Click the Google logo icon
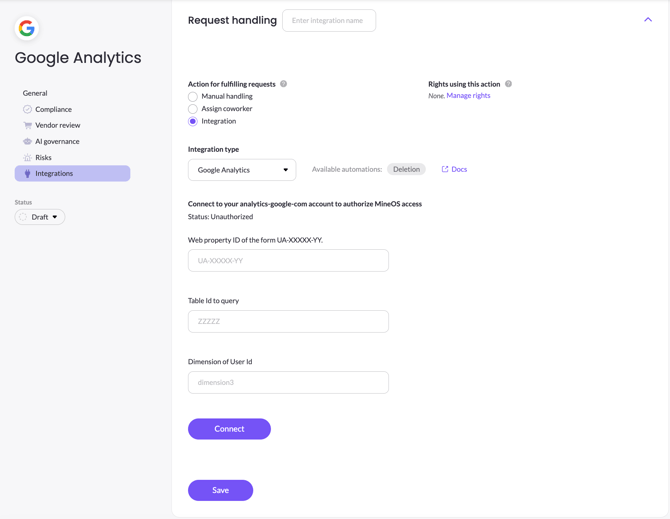Viewport: 670px width, 519px height. pos(27,28)
